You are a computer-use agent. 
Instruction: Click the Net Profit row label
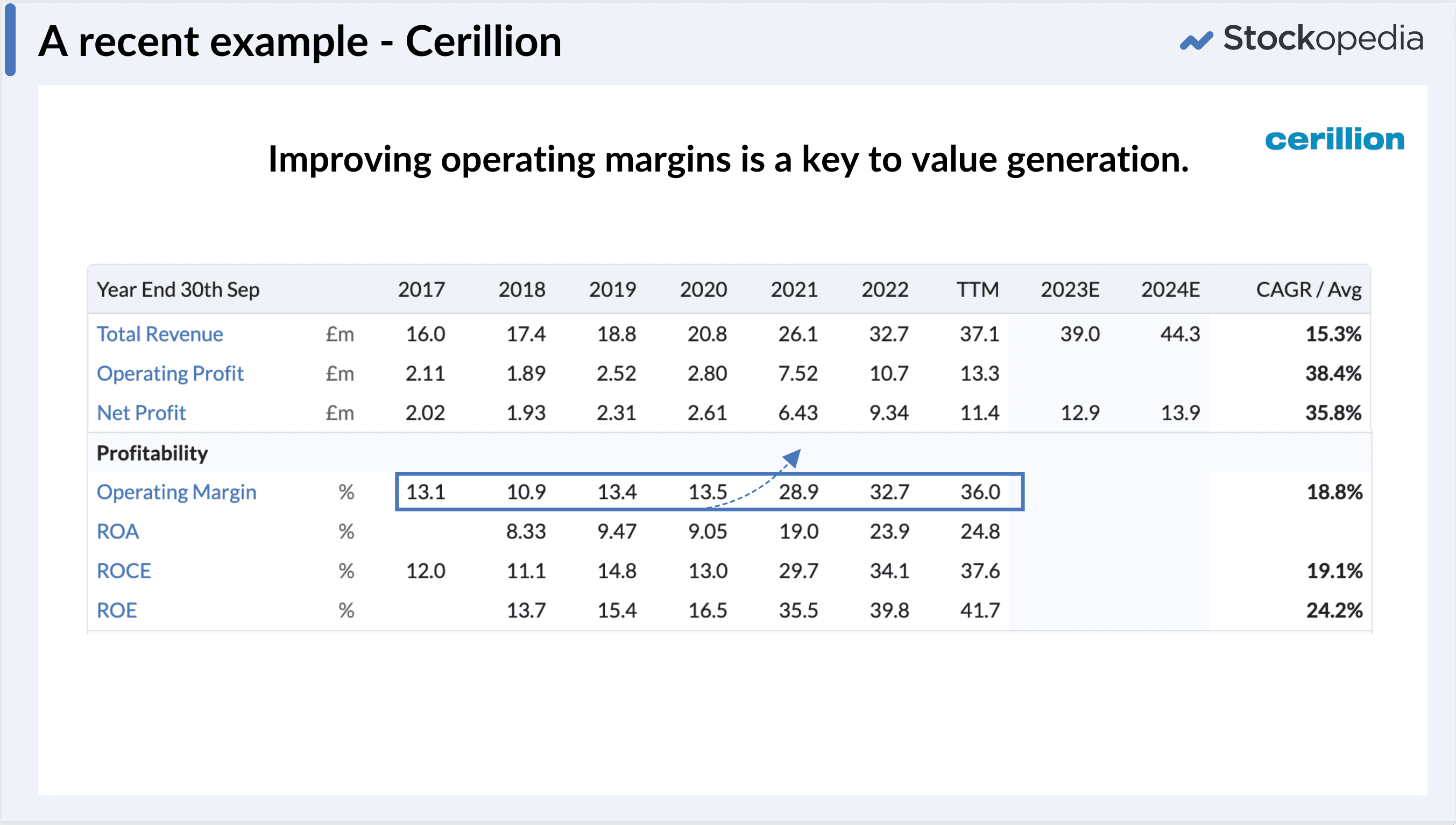141,413
